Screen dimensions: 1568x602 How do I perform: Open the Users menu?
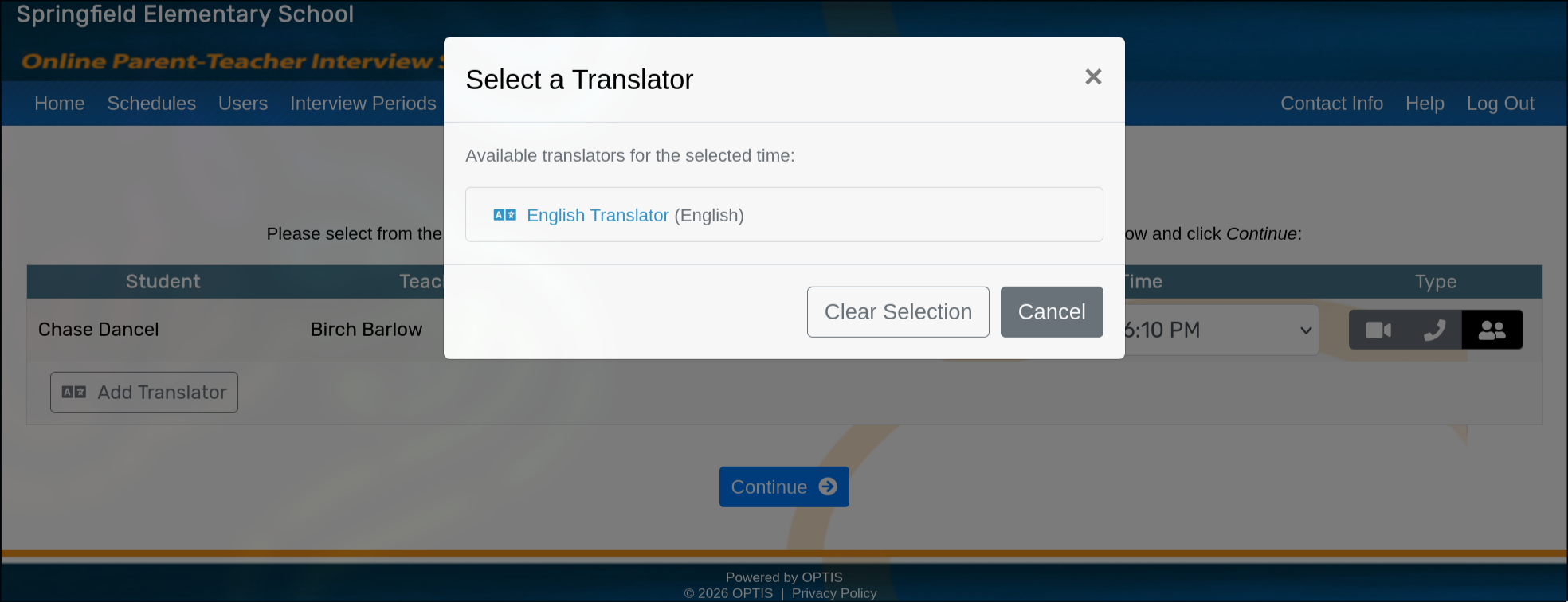click(243, 104)
